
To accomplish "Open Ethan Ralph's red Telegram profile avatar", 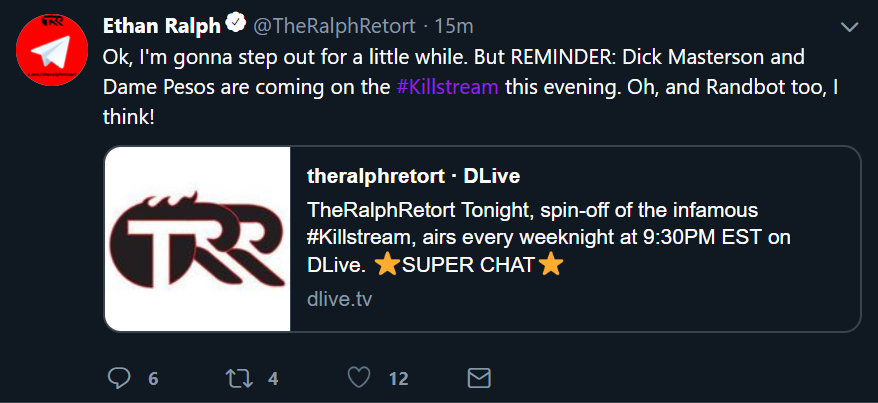I will (52, 50).
